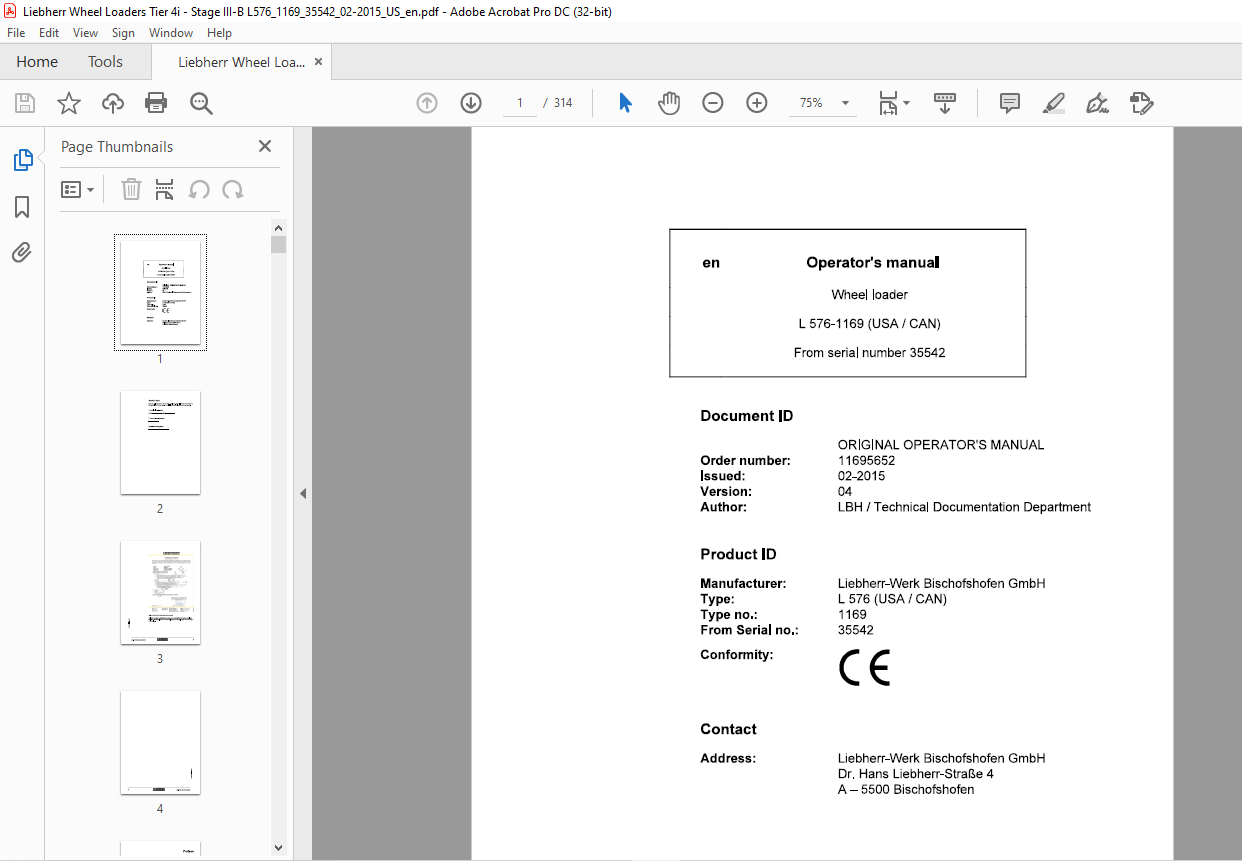The height and width of the screenshot is (861, 1242).
Task: Open the Attachments paperclip panel
Action: point(22,252)
